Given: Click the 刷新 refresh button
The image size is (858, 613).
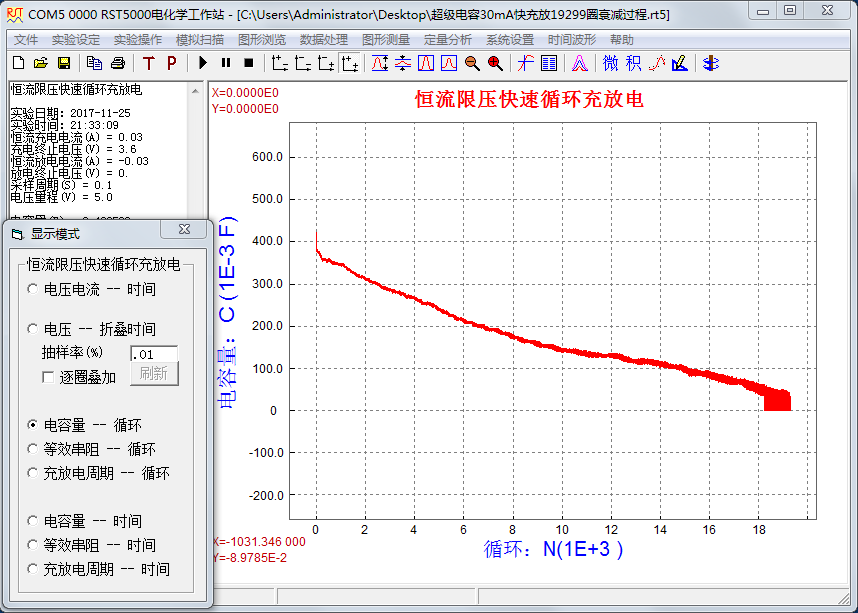Looking at the screenshot, I should tap(153, 374).
